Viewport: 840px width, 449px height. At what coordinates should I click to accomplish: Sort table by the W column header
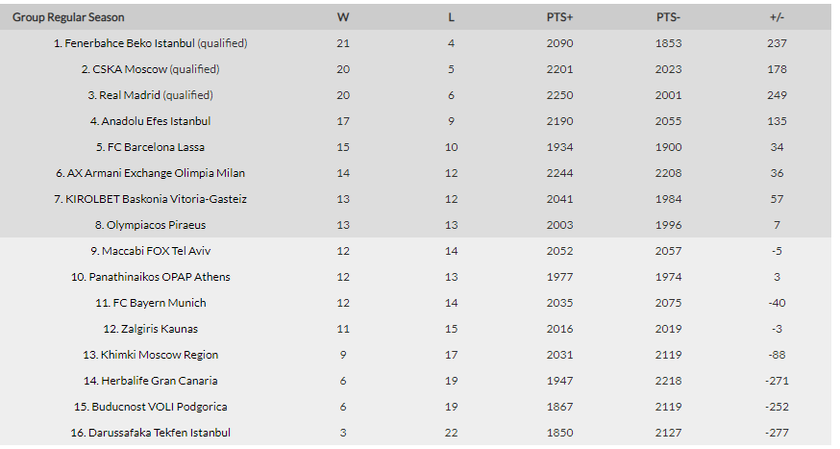(x=343, y=18)
